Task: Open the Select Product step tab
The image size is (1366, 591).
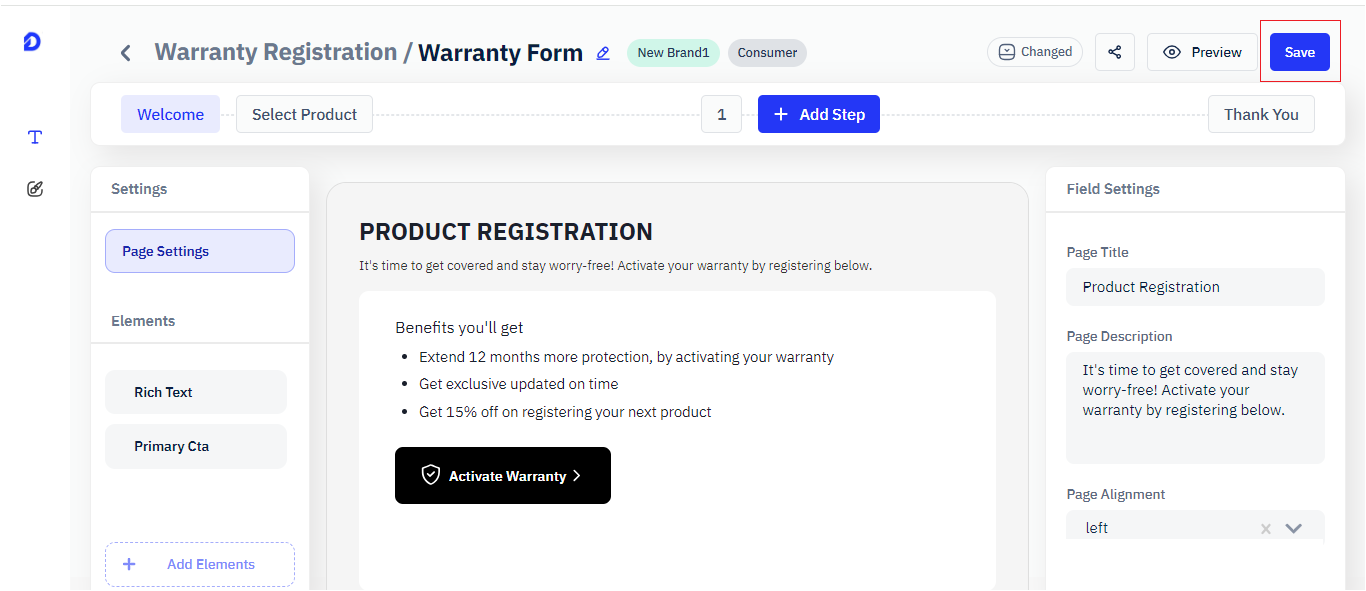Action: click(304, 114)
